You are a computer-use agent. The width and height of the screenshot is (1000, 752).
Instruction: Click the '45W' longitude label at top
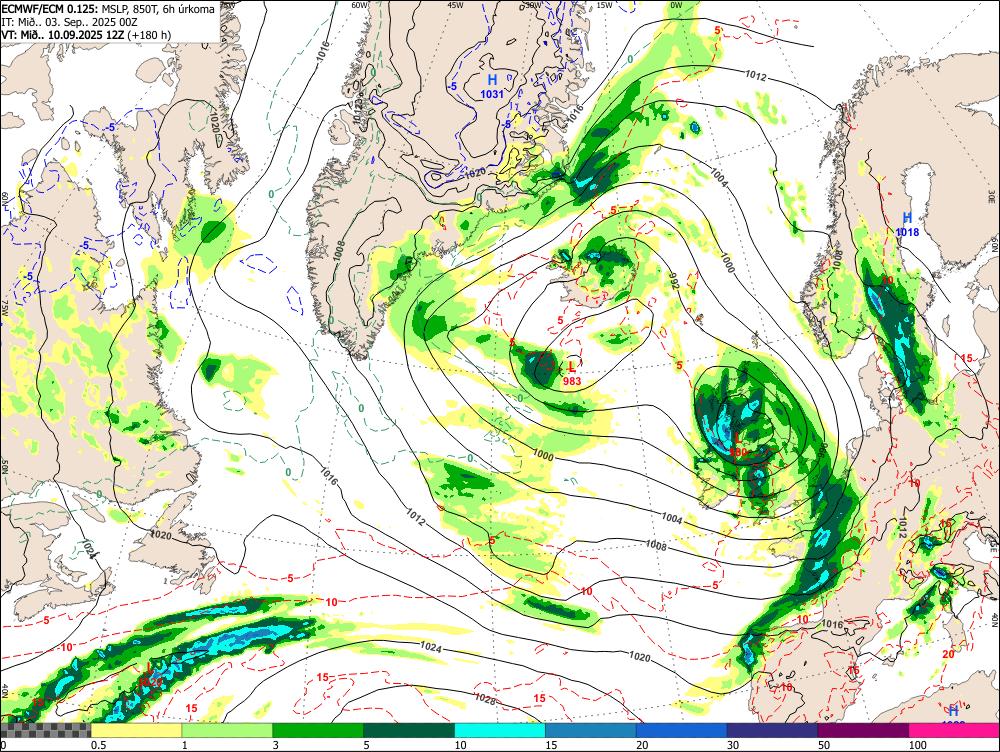(x=455, y=5)
